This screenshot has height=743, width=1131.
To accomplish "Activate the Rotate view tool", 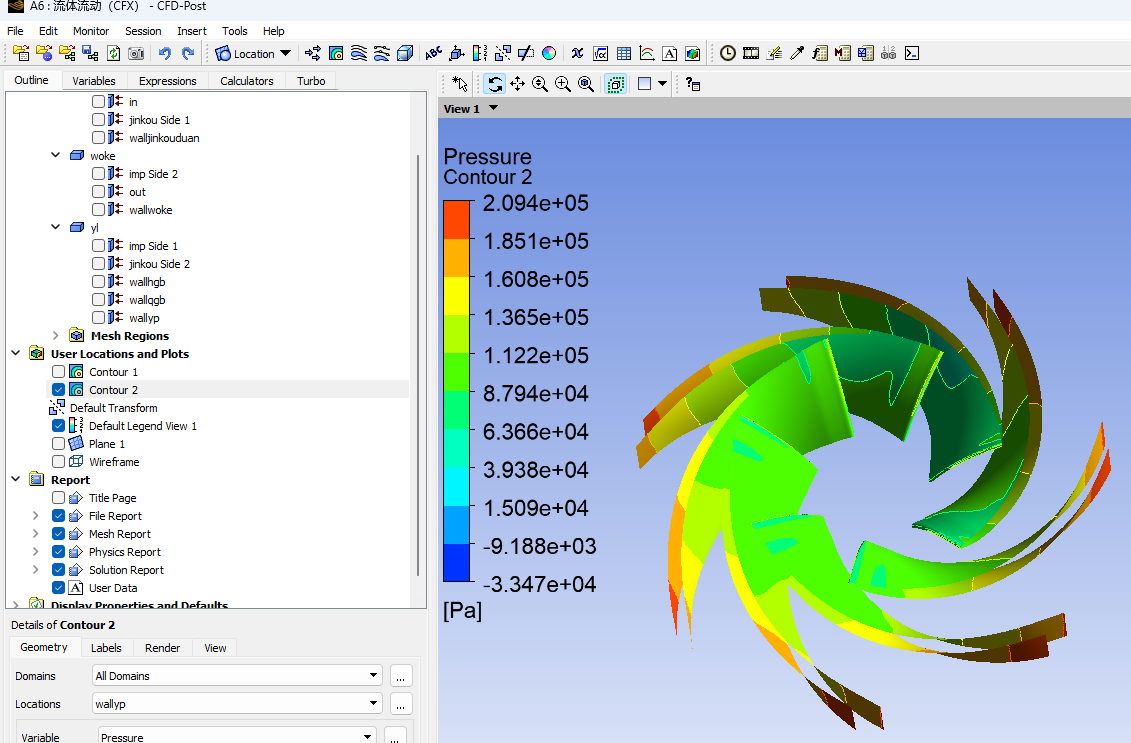I will point(495,84).
